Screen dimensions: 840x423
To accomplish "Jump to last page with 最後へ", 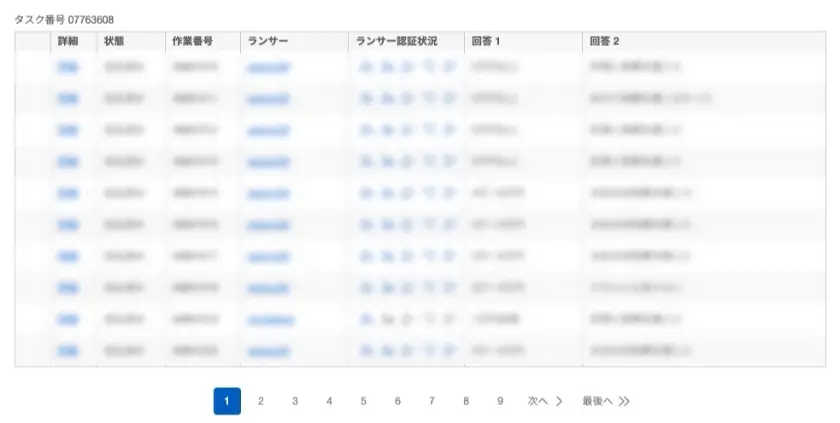I will tap(606, 401).
